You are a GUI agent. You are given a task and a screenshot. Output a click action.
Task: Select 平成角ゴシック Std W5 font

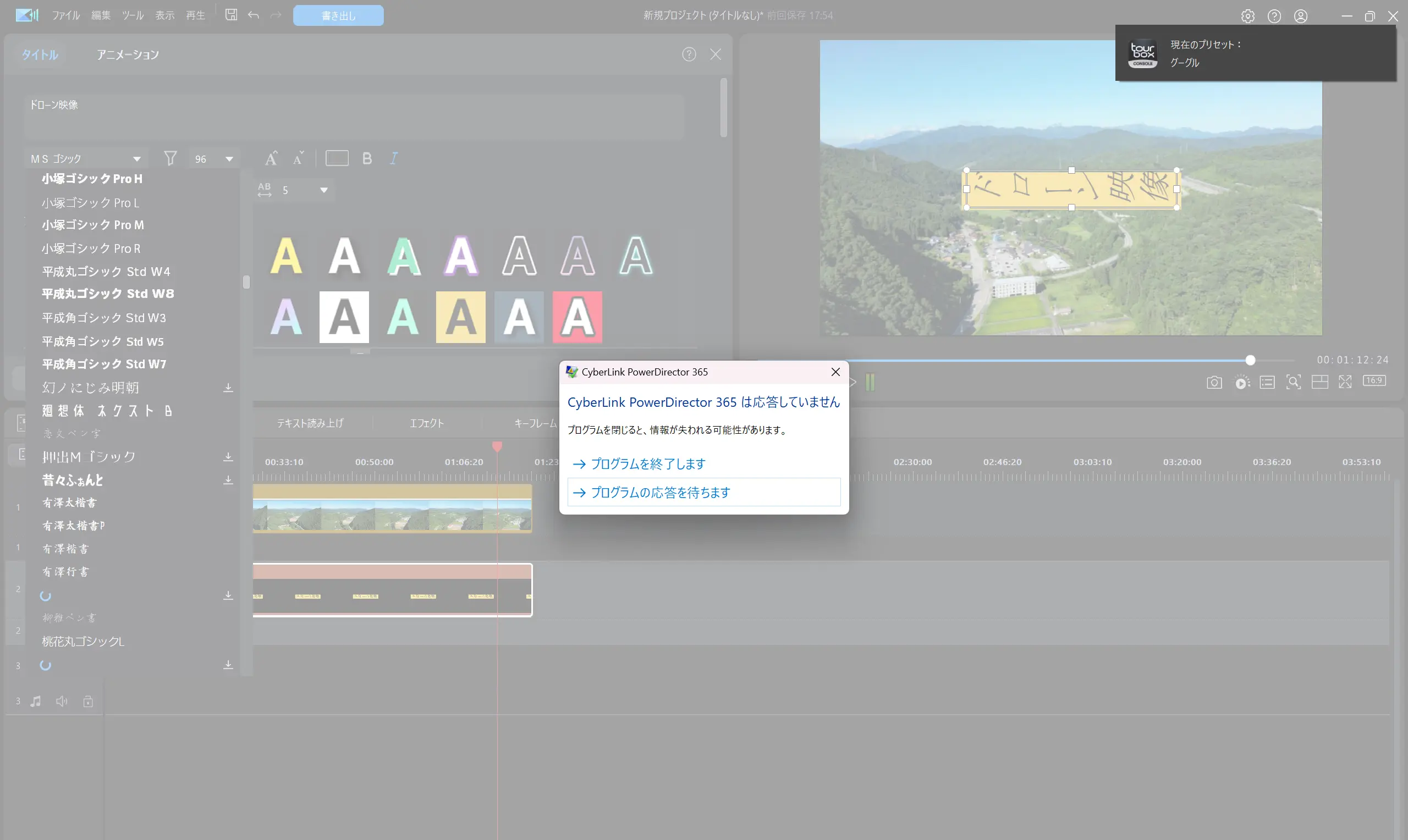pos(102,341)
